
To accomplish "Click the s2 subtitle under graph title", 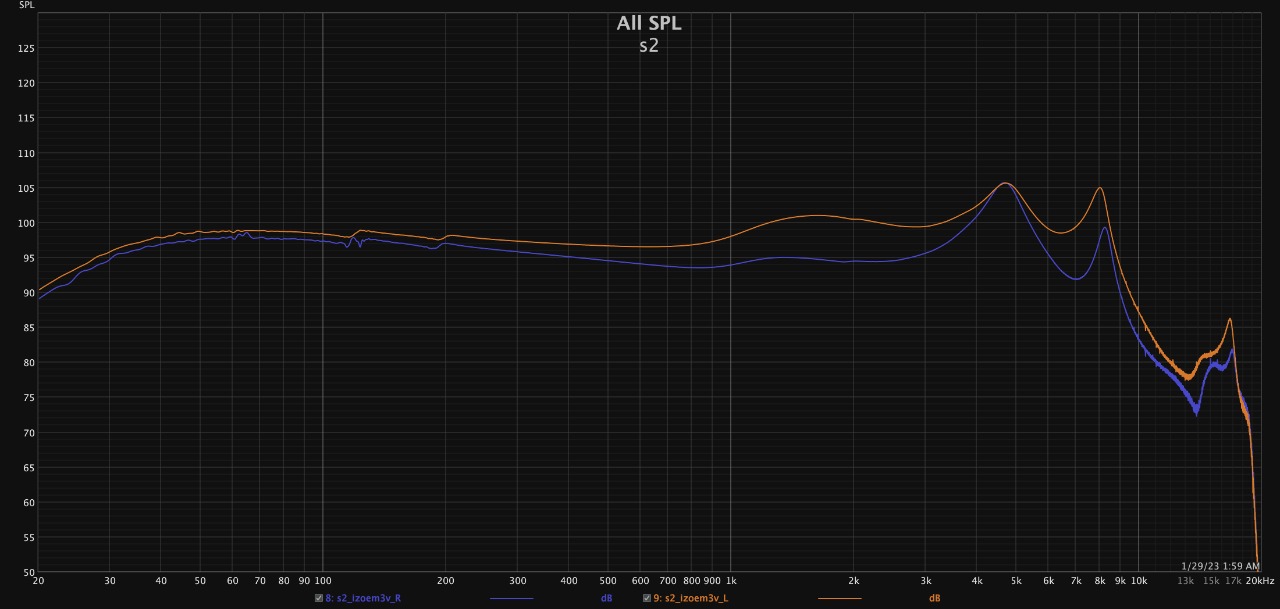I will [x=649, y=46].
